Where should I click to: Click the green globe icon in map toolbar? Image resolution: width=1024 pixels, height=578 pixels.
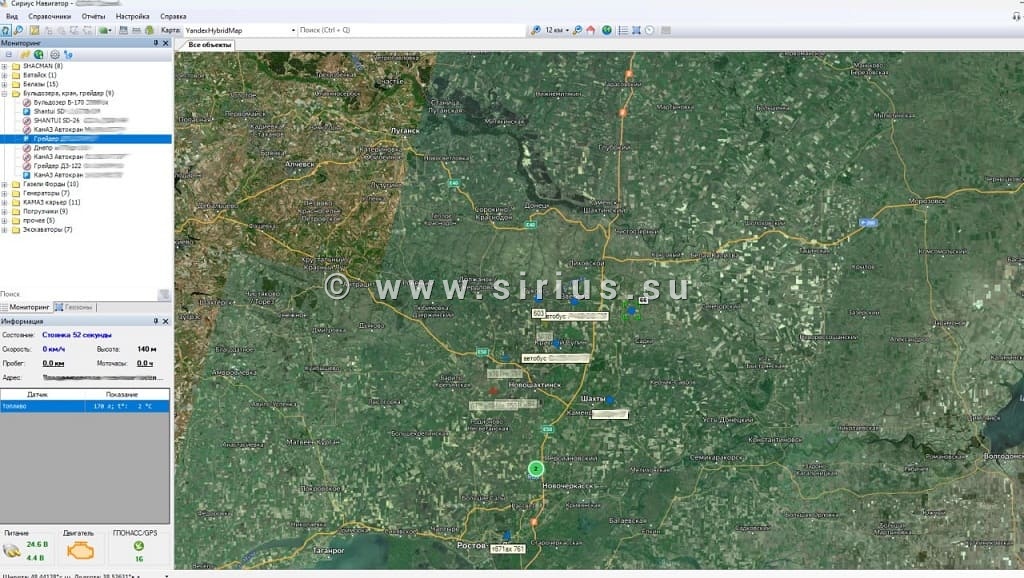[606, 30]
